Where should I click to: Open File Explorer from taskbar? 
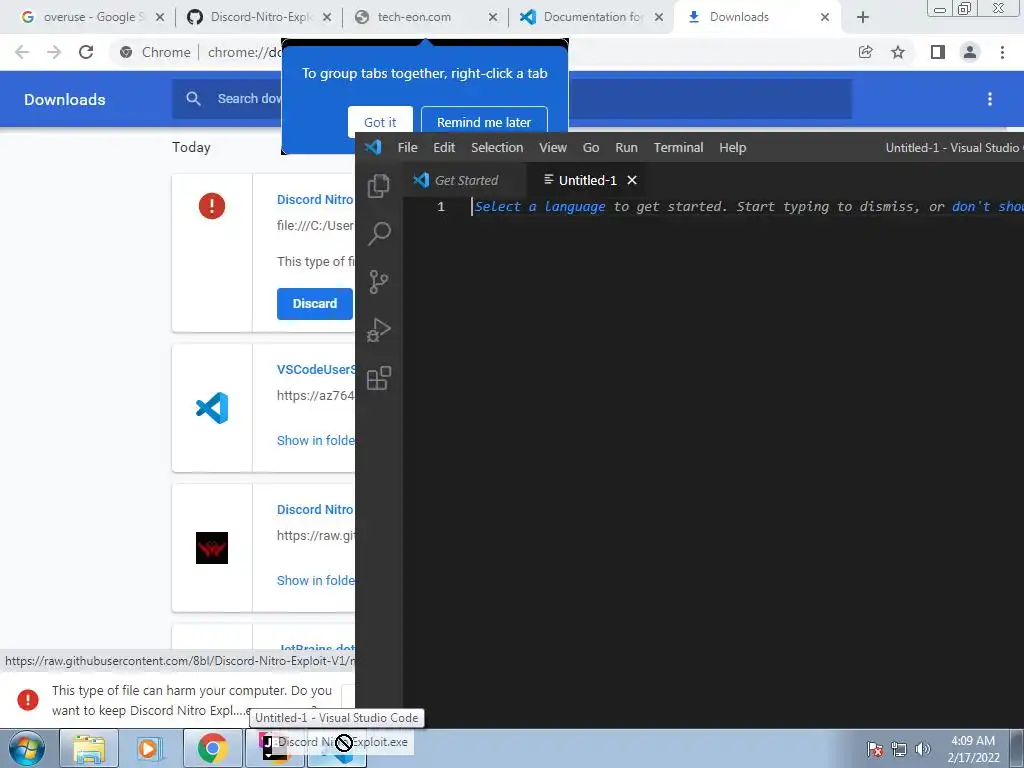[89, 748]
